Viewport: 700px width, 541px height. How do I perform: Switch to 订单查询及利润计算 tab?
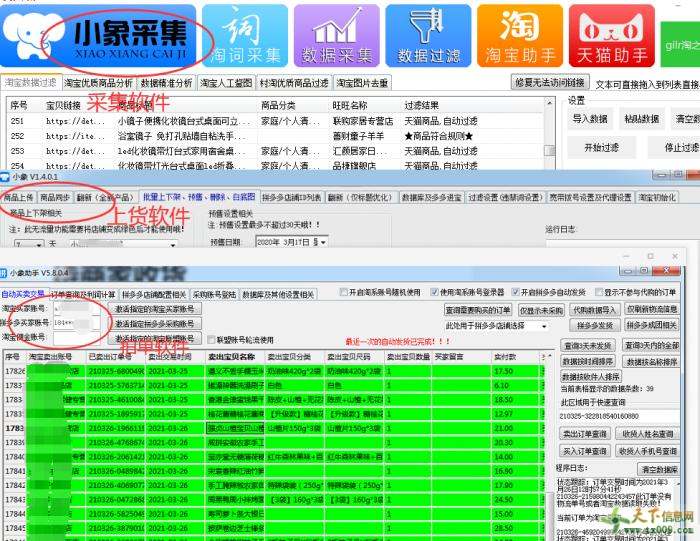click(83, 295)
